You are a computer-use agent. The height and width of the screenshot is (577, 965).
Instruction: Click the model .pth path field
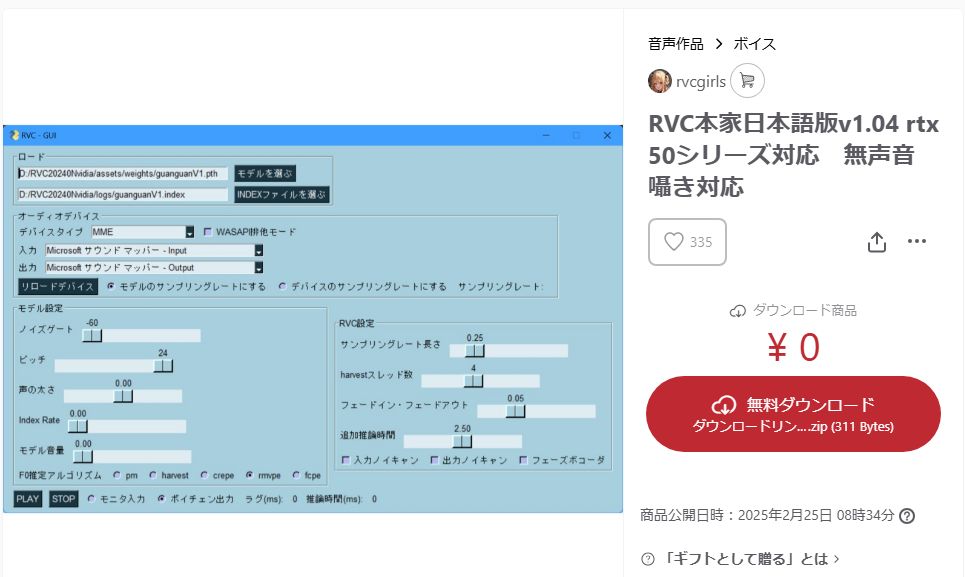click(x=122, y=173)
